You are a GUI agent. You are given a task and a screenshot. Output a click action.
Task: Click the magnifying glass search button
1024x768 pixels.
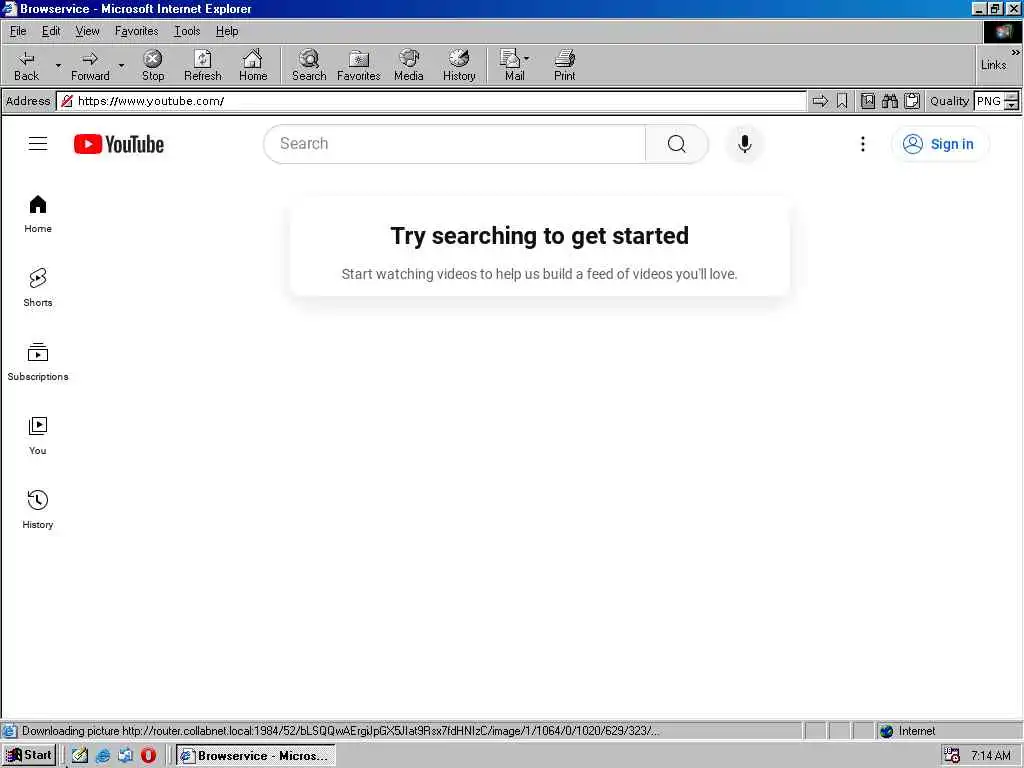pos(677,144)
